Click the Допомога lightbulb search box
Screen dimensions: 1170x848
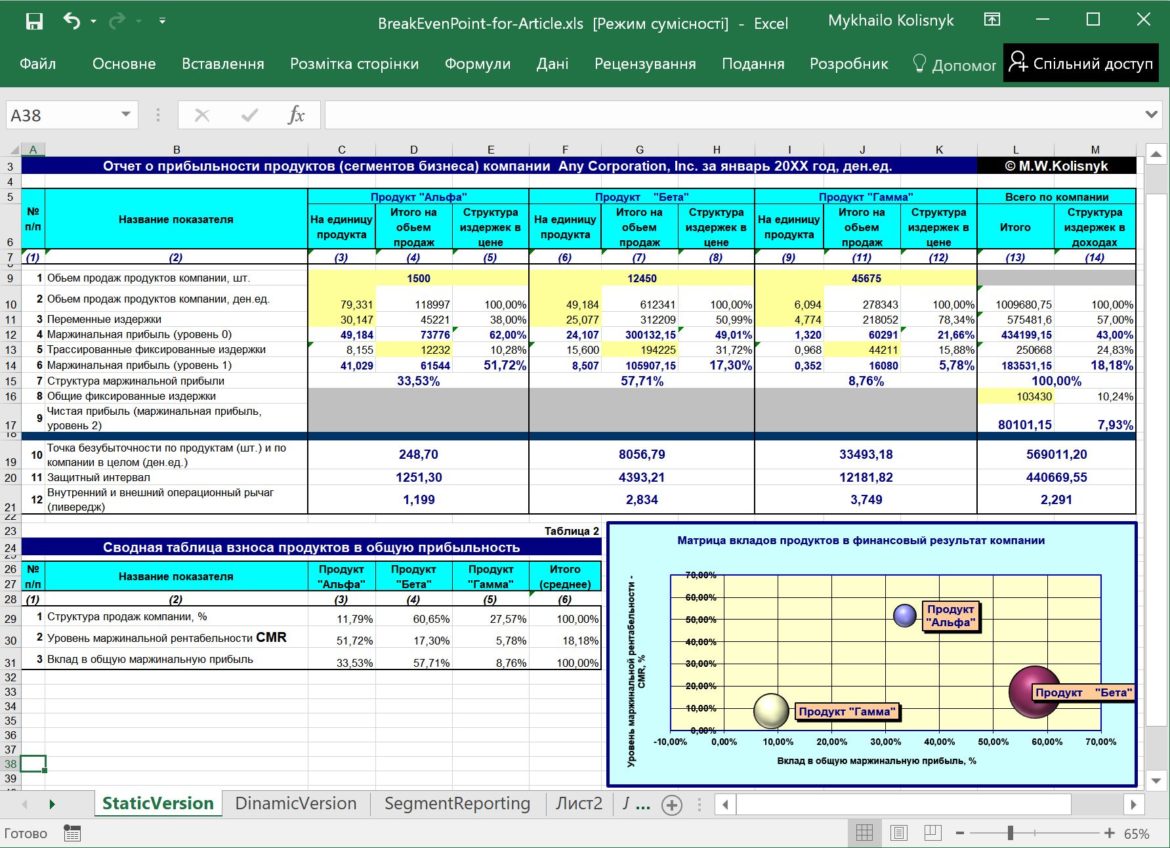coord(954,65)
